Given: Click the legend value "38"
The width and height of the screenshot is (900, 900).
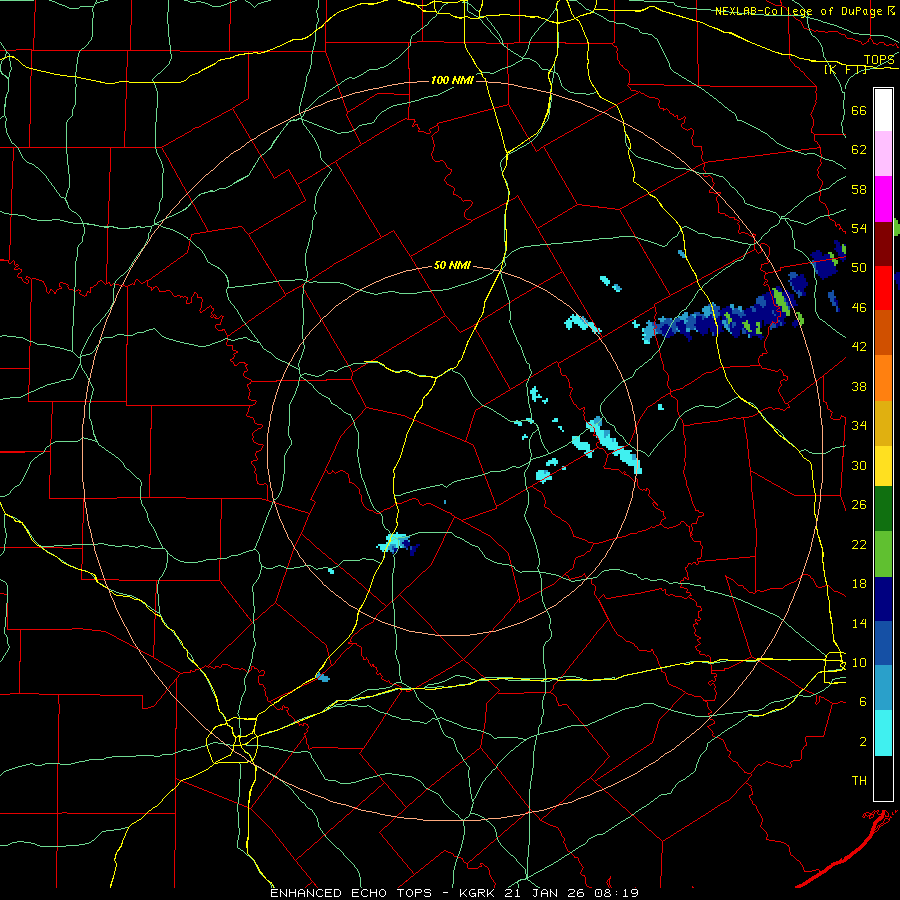Looking at the screenshot, I should point(859,386).
